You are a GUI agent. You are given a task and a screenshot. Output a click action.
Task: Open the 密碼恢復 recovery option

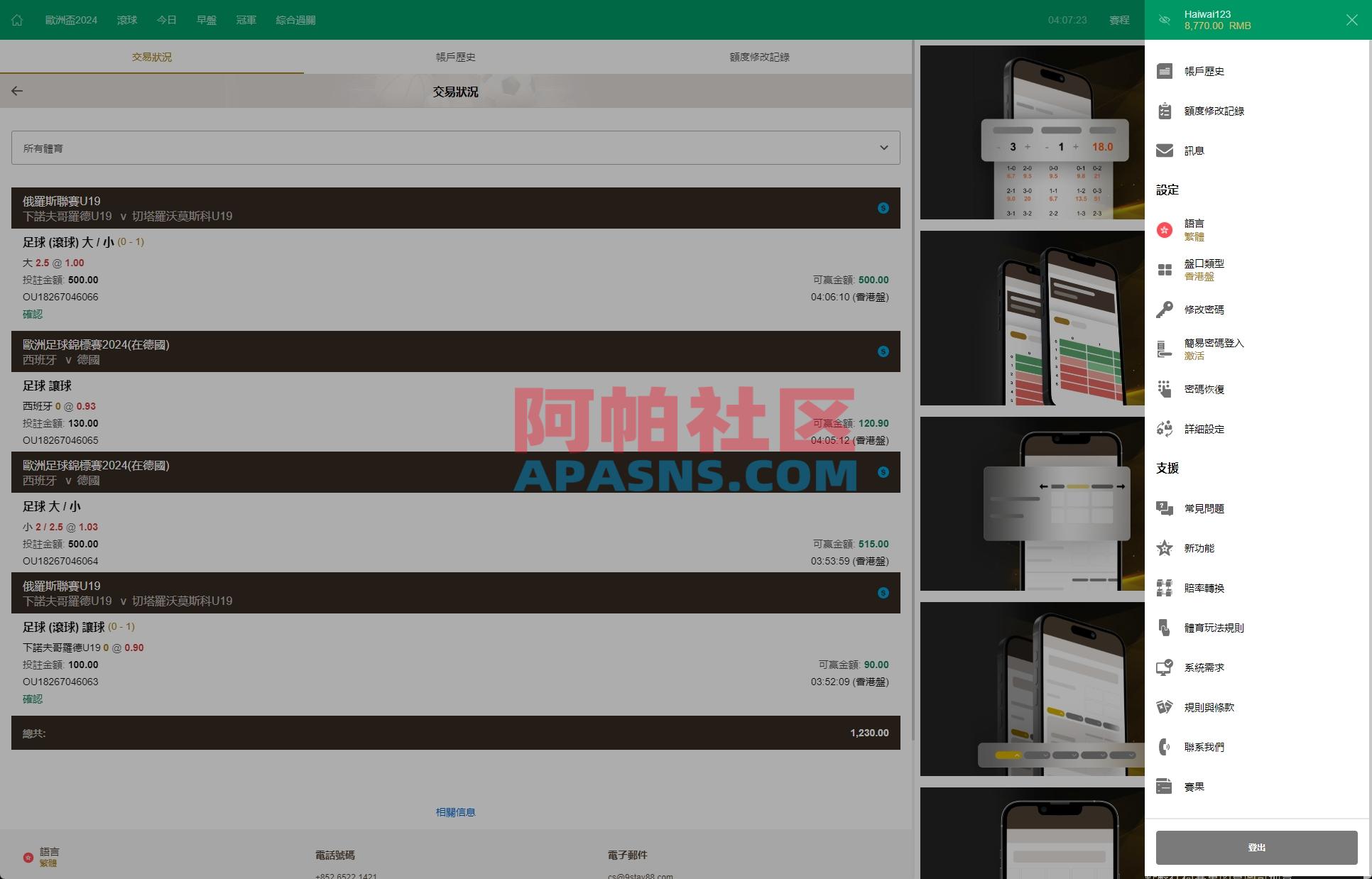pyautogui.click(x=1203, y=389)
